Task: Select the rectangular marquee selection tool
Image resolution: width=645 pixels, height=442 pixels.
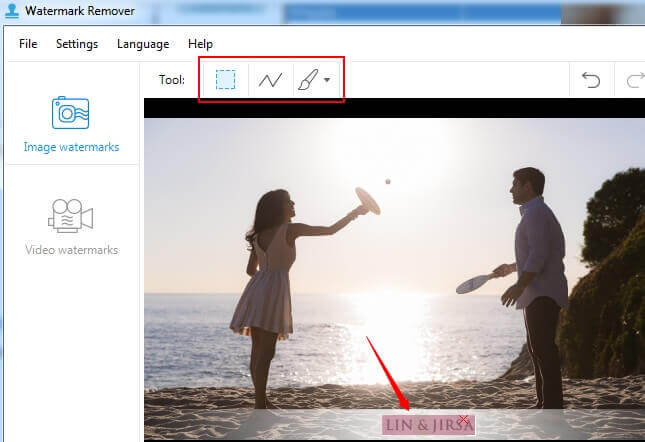Action: click(226, 80)
